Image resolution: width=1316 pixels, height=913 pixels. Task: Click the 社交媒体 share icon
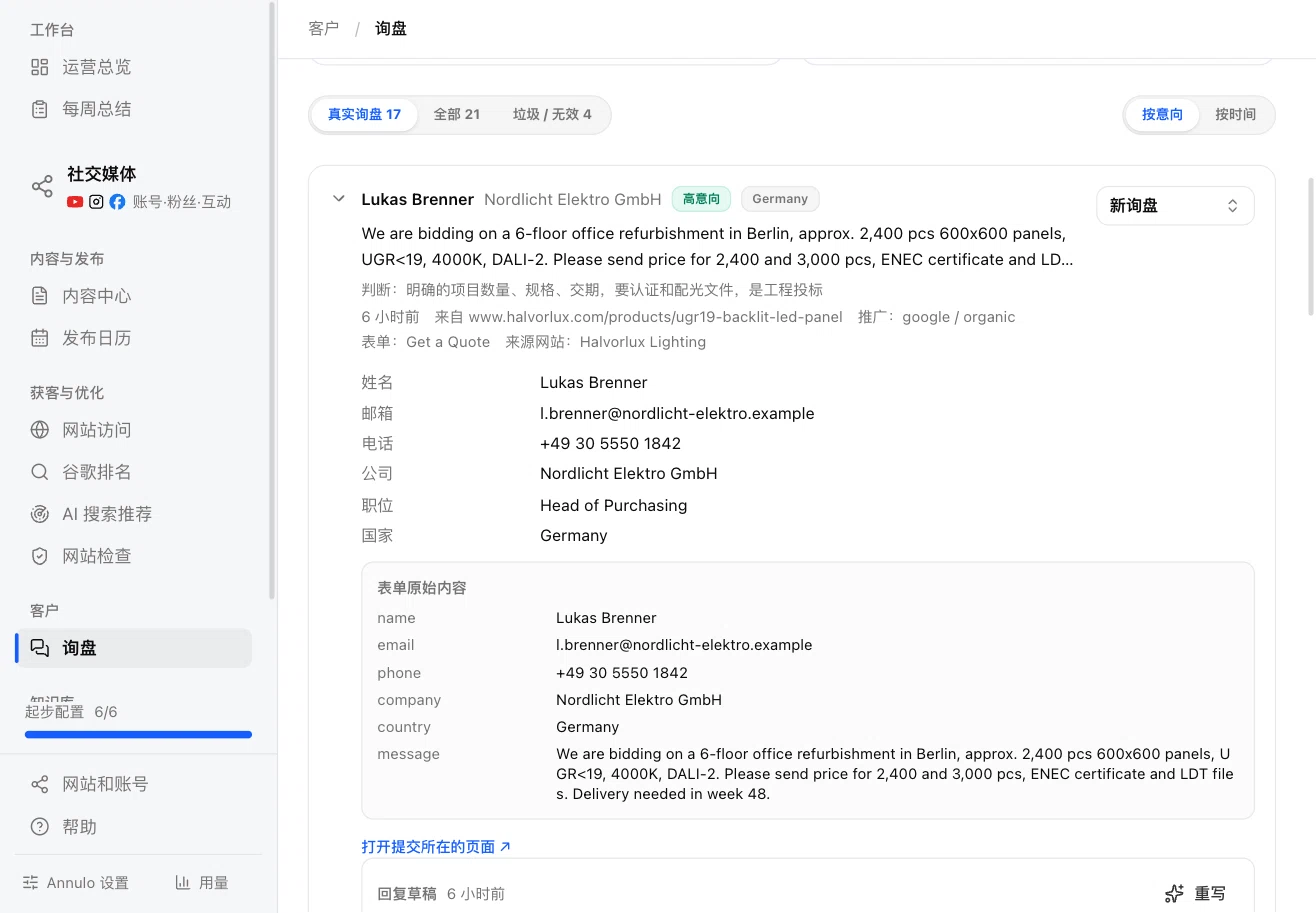click(x=42, y=187)
